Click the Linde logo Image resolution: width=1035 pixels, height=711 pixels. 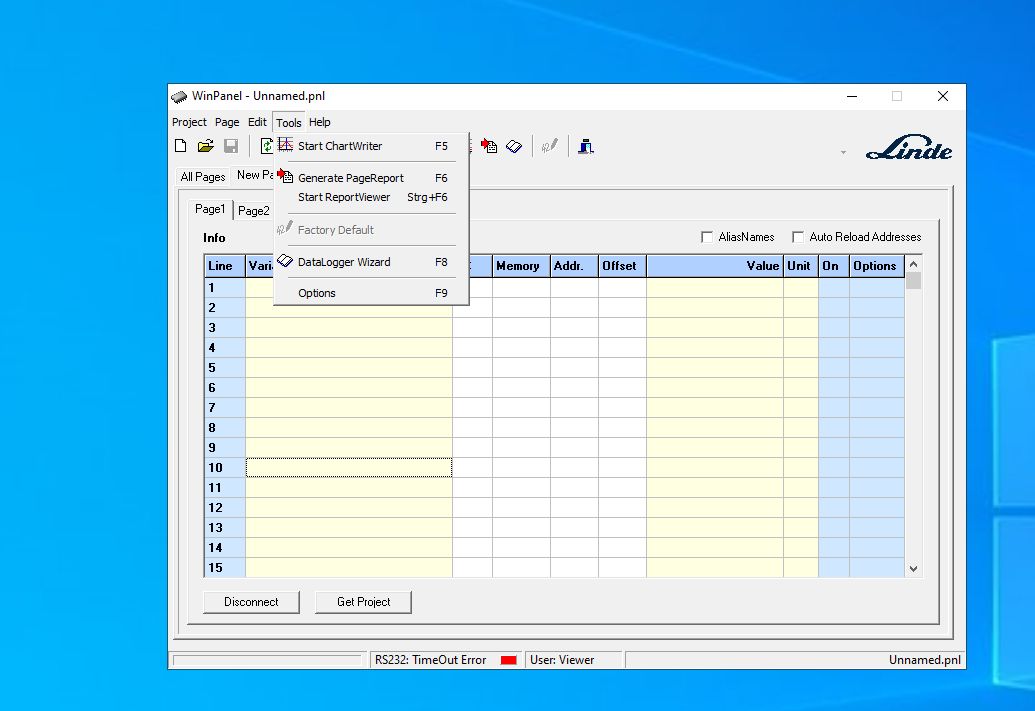[909, 147]
